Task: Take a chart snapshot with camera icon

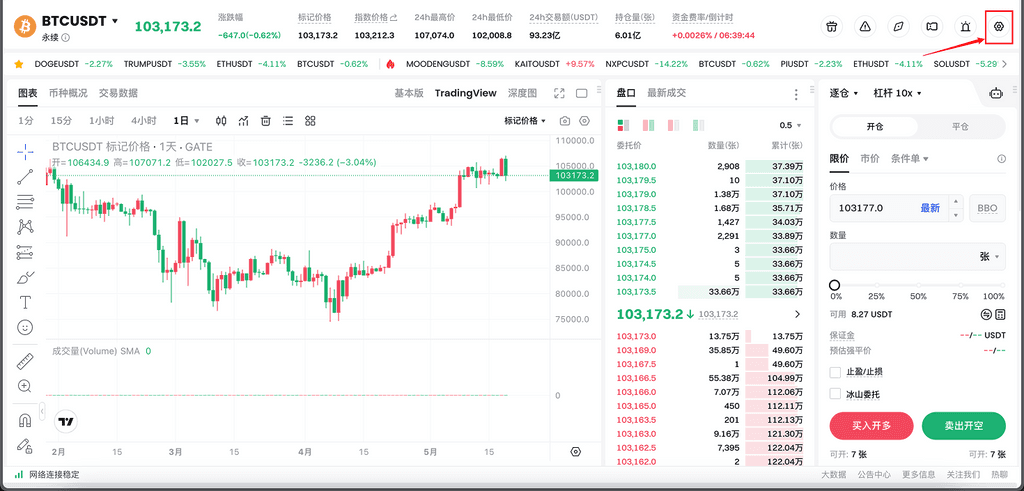Action: tap(565, 121)
